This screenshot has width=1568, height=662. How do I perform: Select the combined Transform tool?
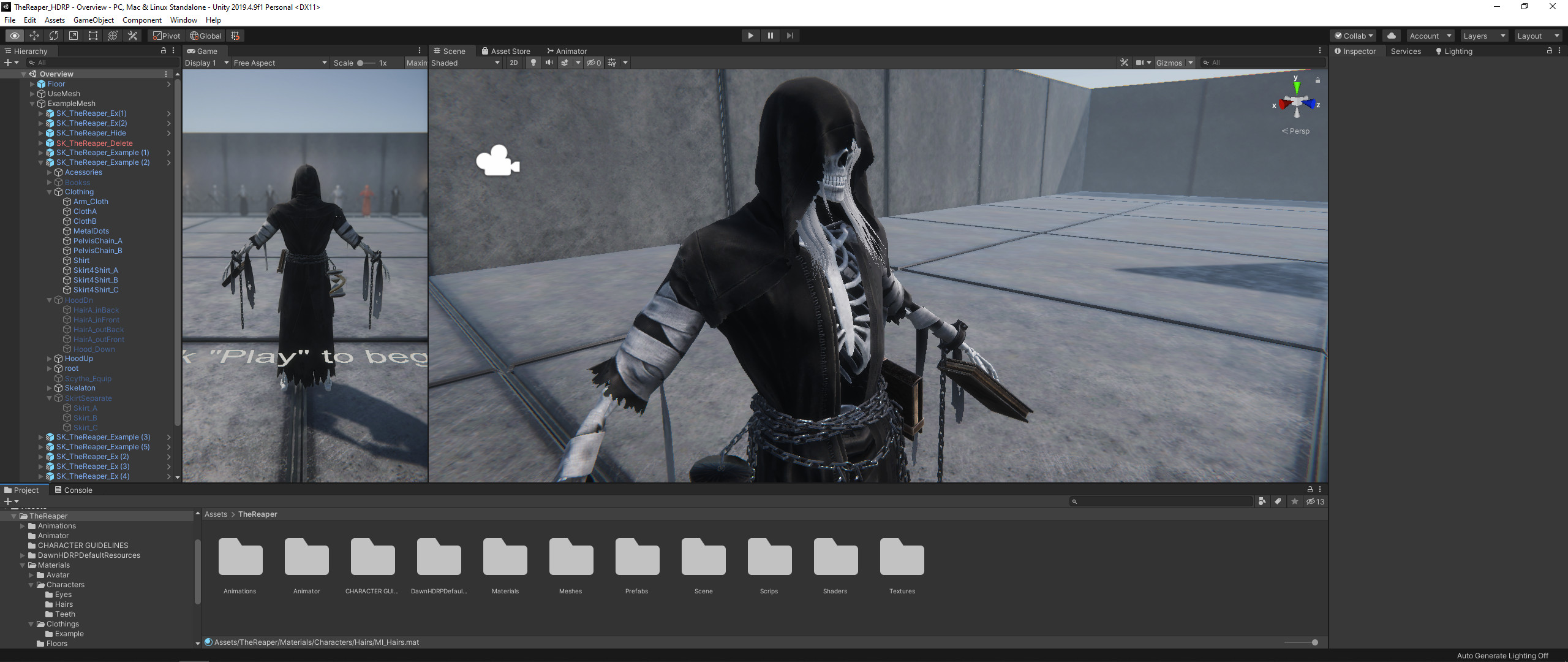coord(113,36)
